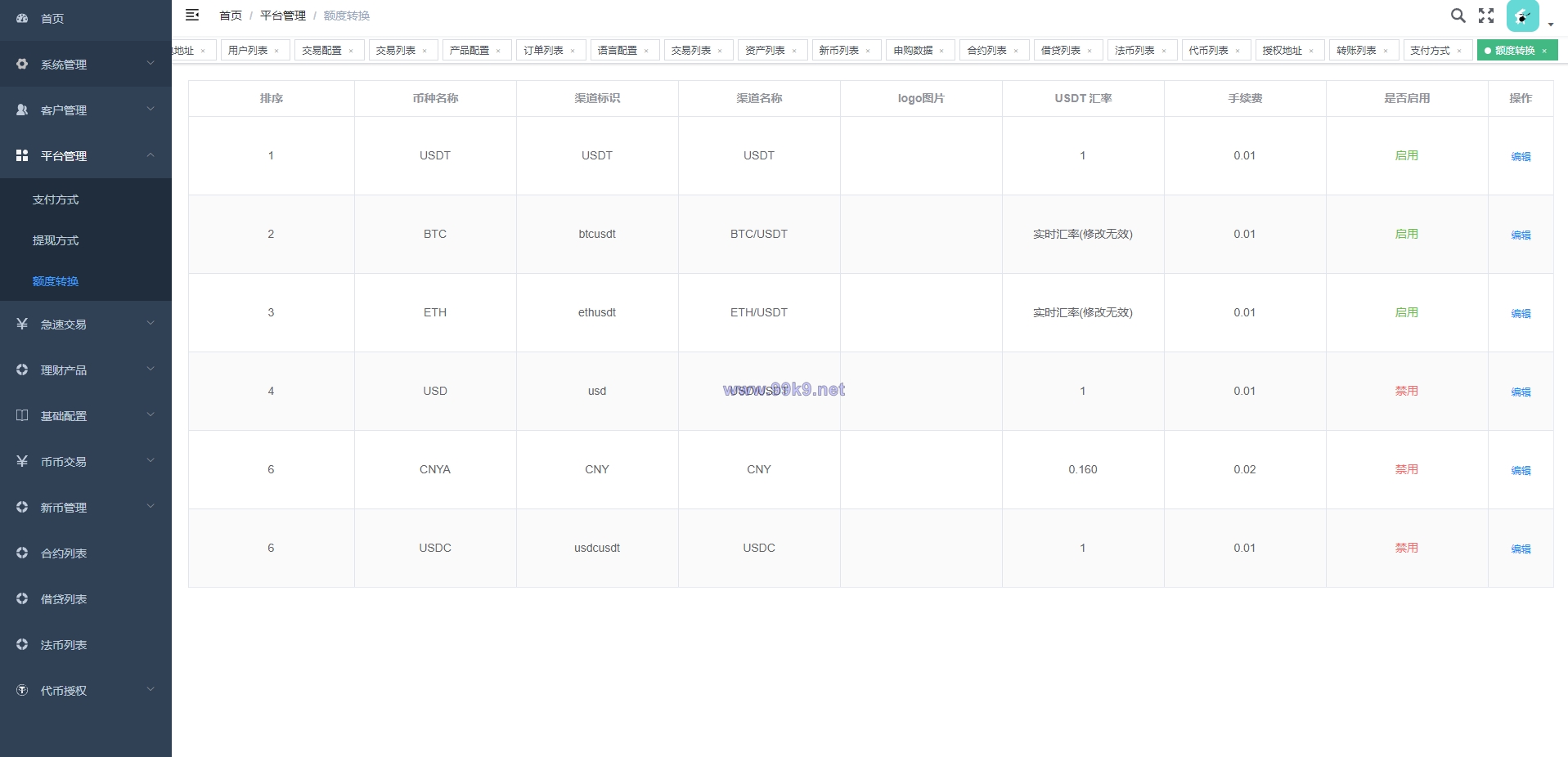Toggle fullscreen with the expand icon
This screenshot has width=1568, height=757.
click(1486, 16)
